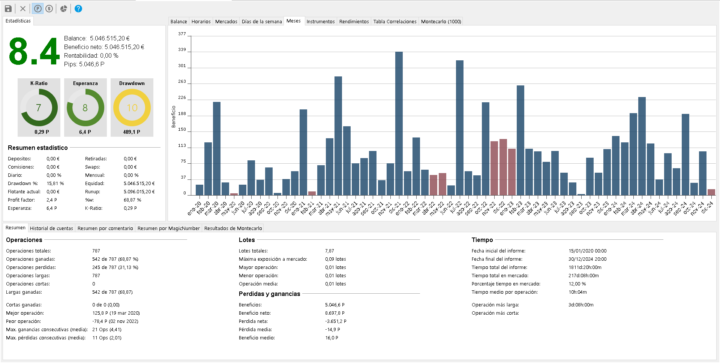The image size is (720, 363).
Task: Click Máxima exposición a mercado 0,09 lotes
Action: pyautogui.click(x=335, y=259)
